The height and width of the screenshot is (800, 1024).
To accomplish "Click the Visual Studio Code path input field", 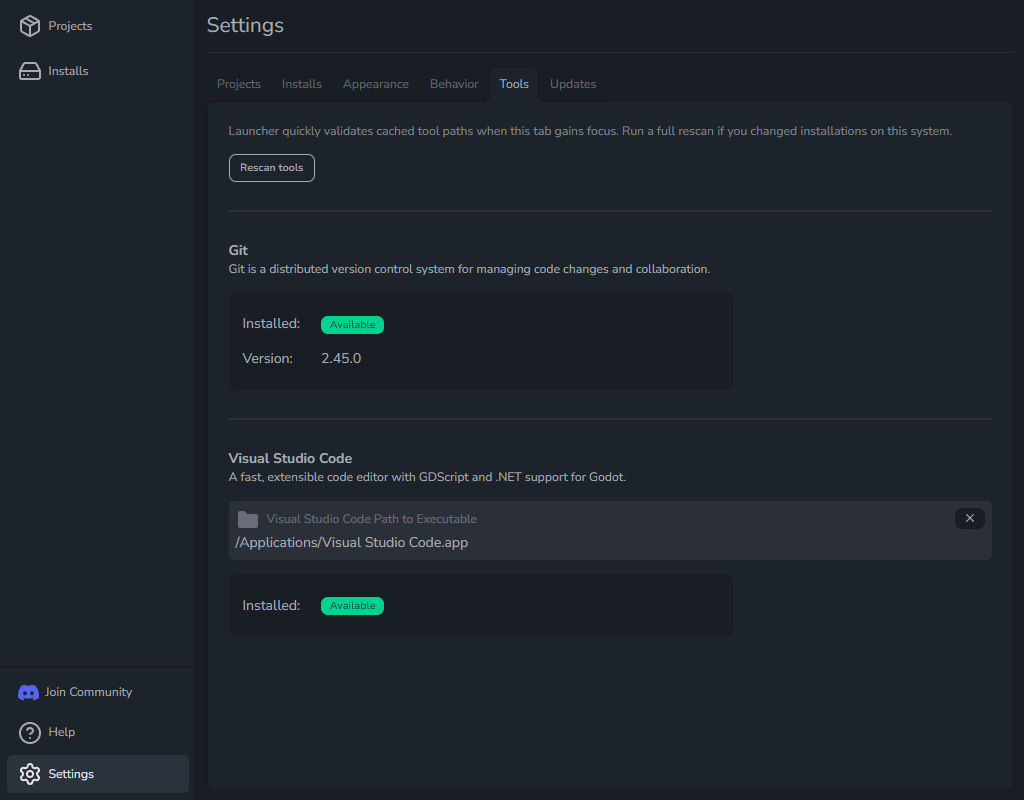I will point(610,530).
